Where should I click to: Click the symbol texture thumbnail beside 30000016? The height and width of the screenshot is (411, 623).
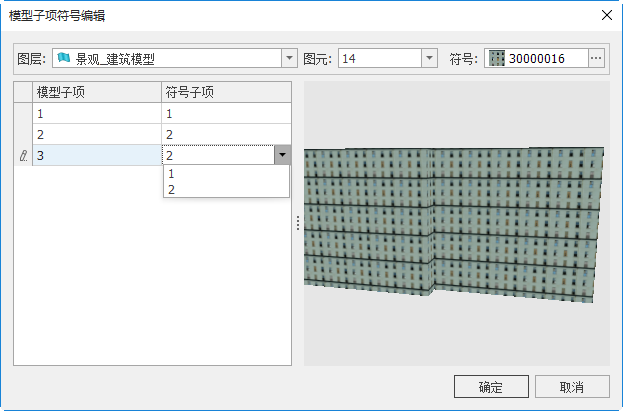496,59
